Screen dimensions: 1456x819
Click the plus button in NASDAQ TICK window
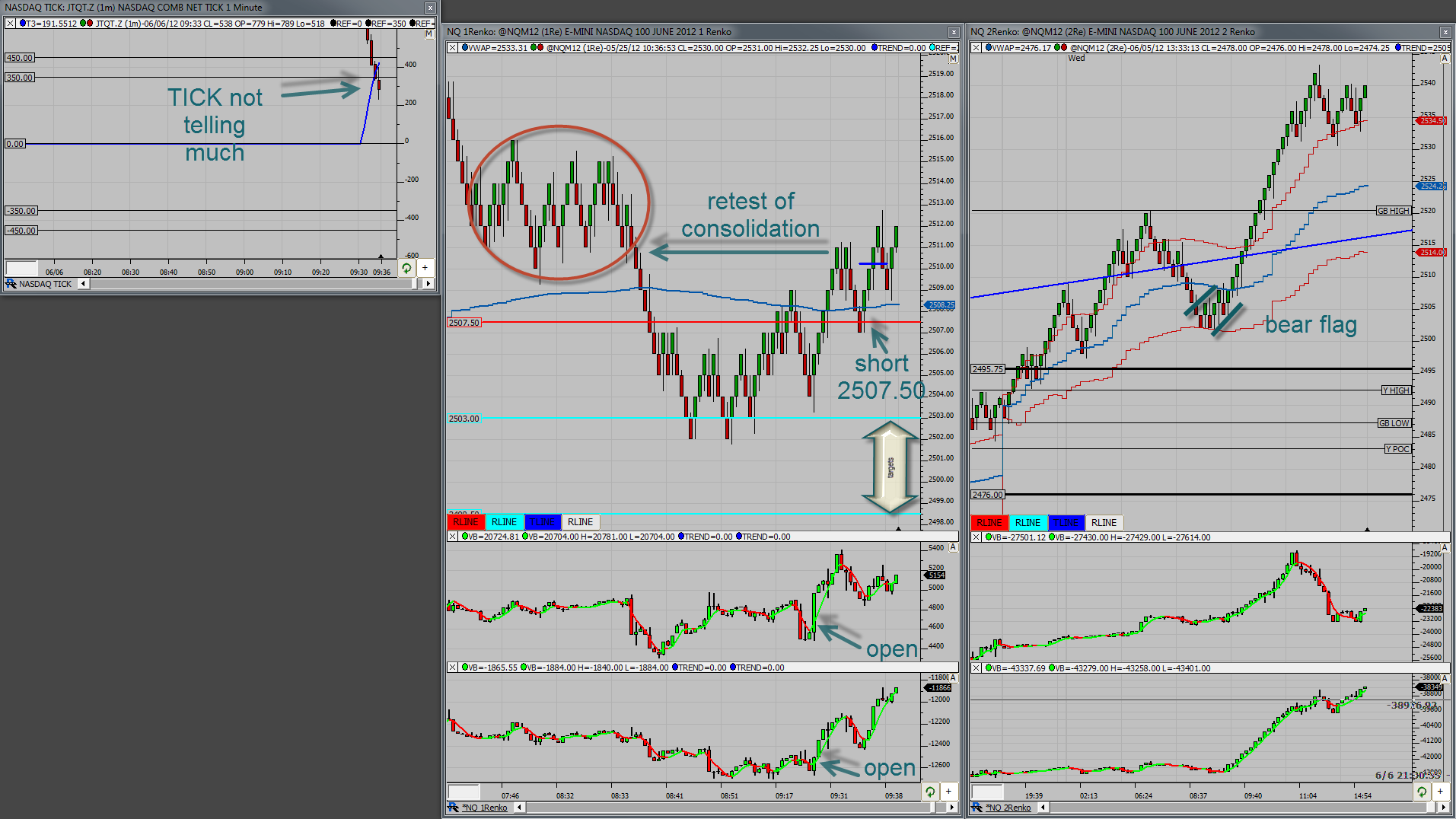tap(425, 268)
